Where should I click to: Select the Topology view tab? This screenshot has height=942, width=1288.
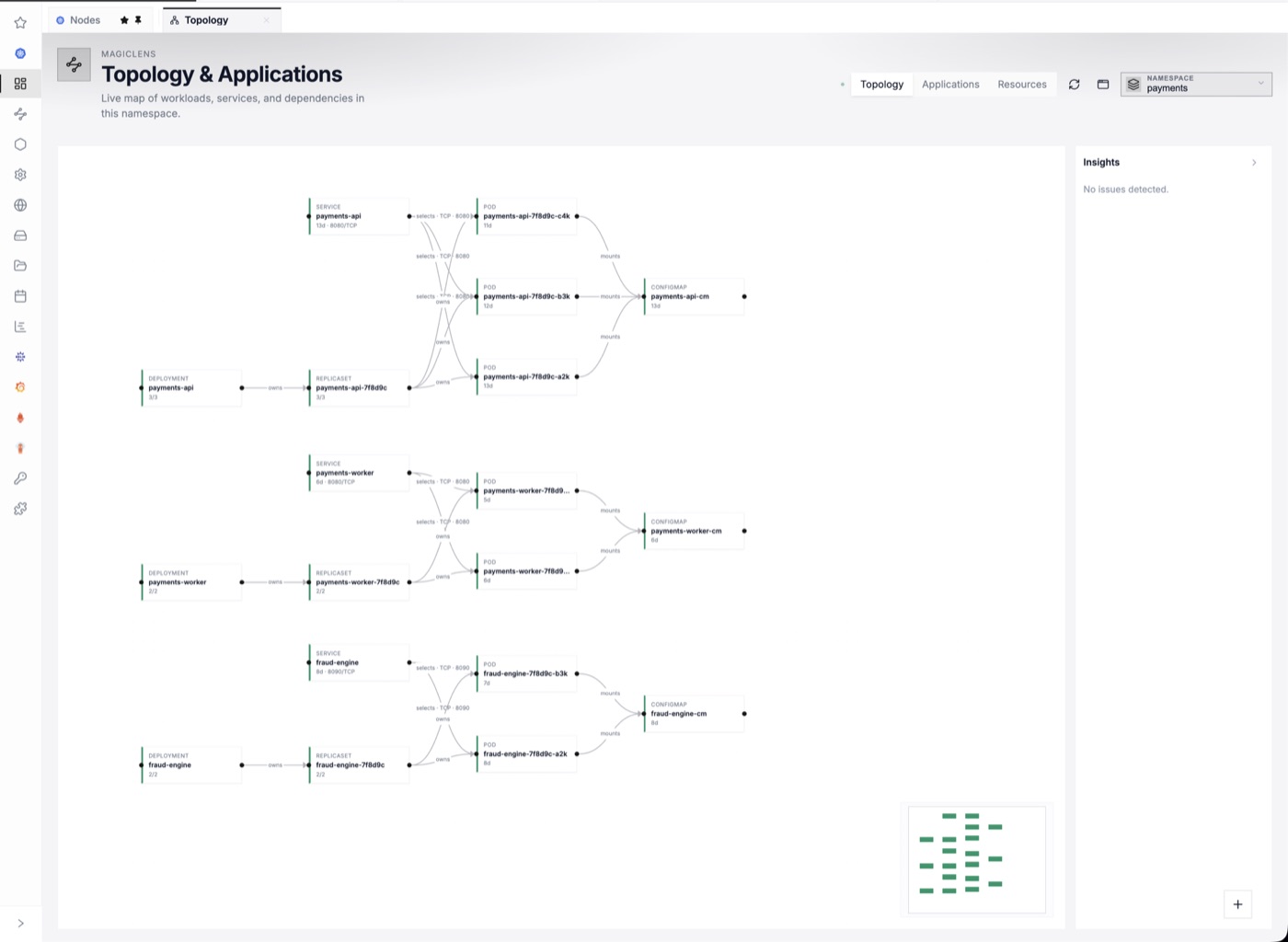pos(881,85)
